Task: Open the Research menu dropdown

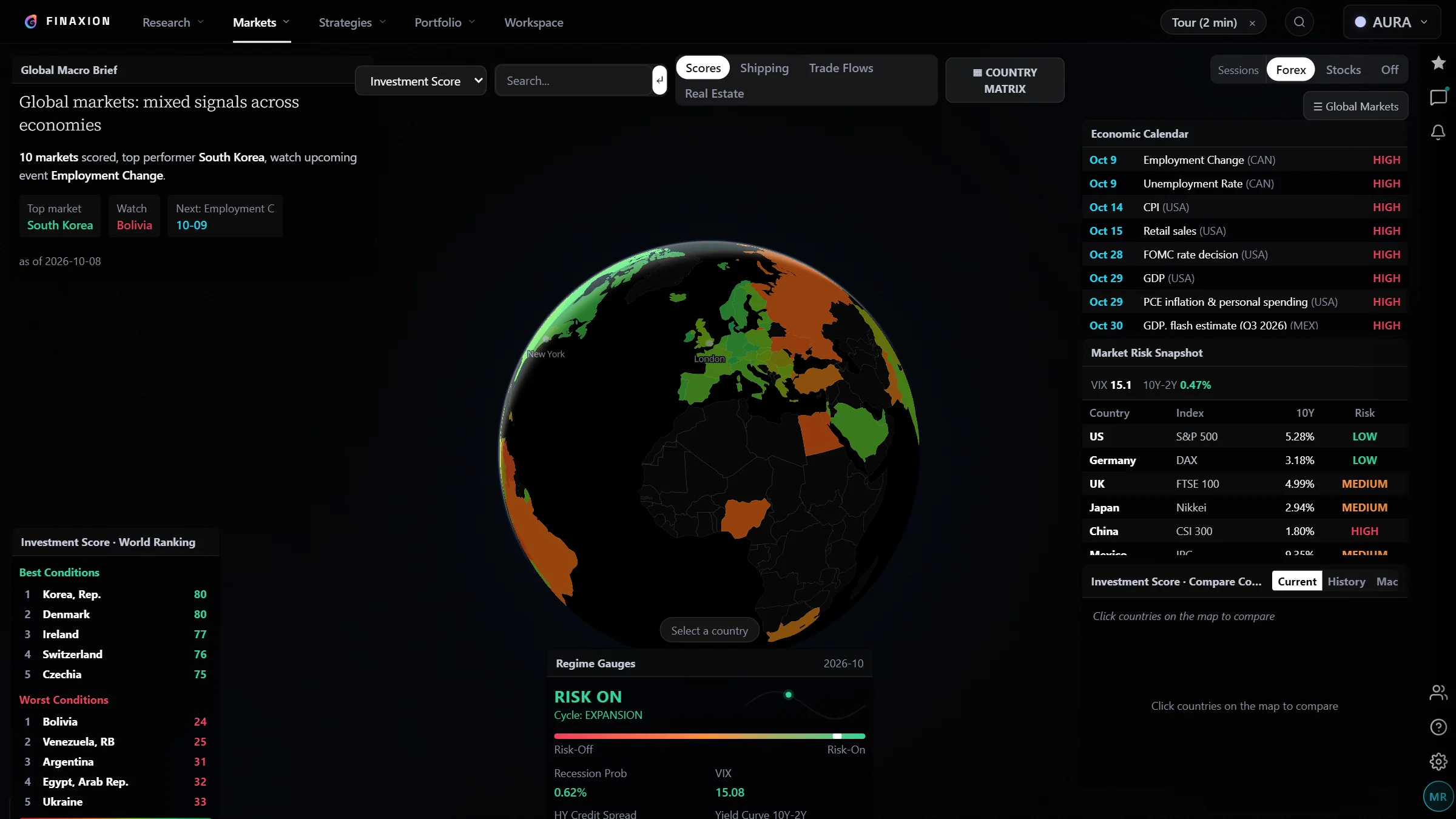Action: [x=173, y=22]
